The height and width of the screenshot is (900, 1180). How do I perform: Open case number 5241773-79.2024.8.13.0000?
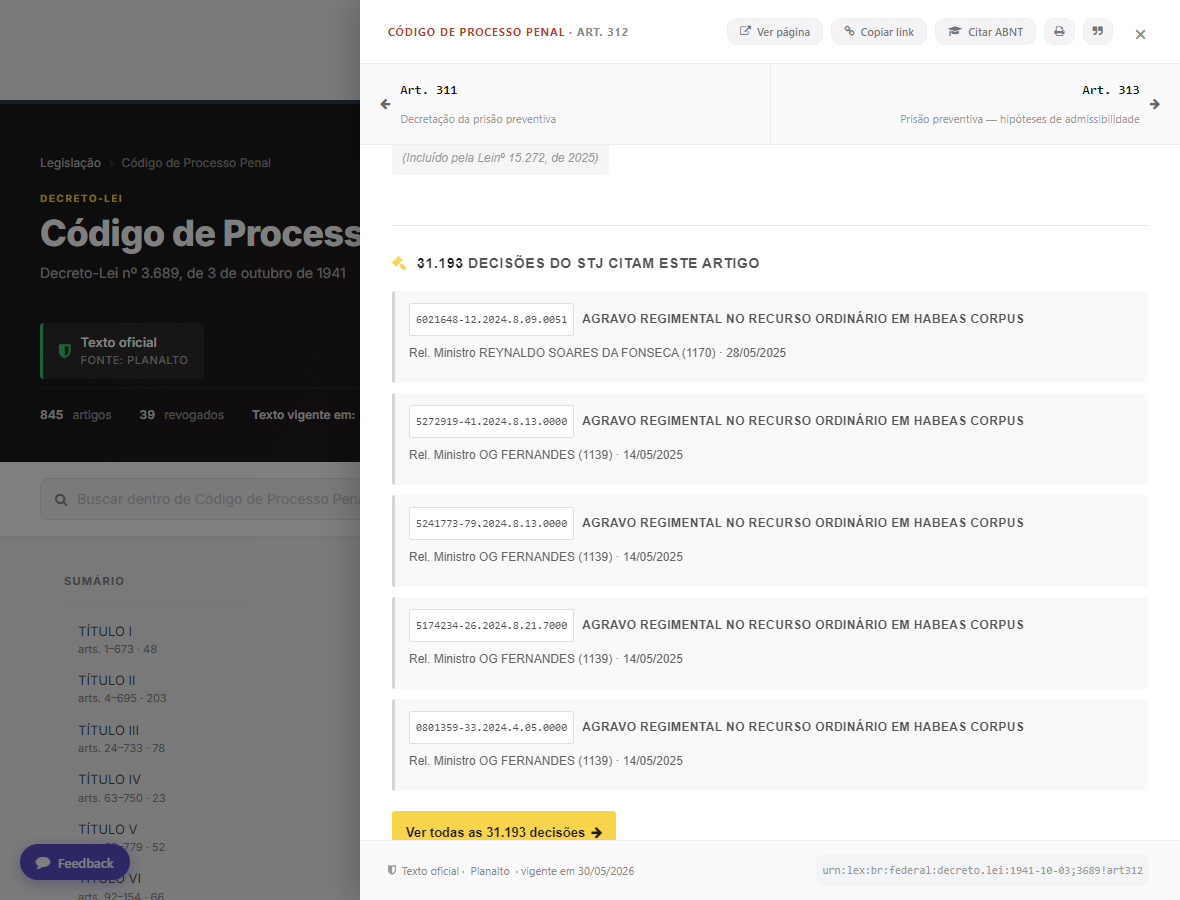491,523
